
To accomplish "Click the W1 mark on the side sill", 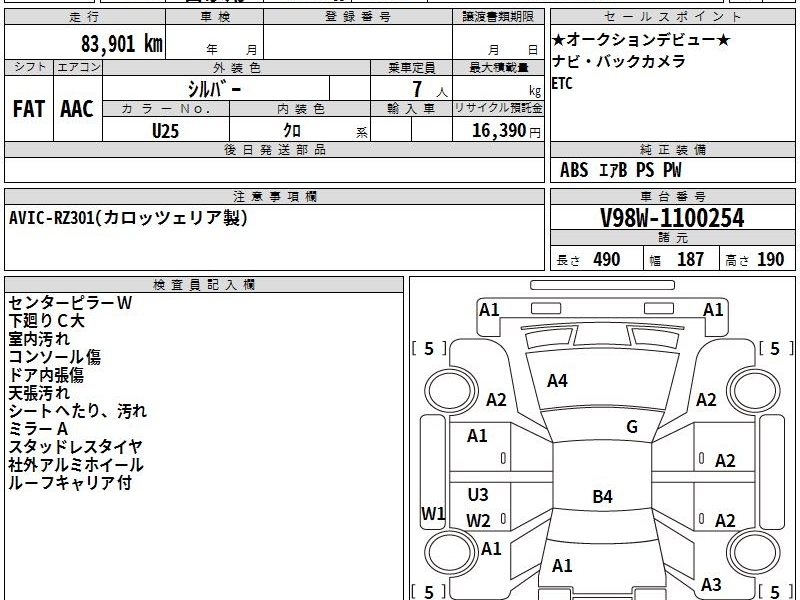I will tap(433, 514).
